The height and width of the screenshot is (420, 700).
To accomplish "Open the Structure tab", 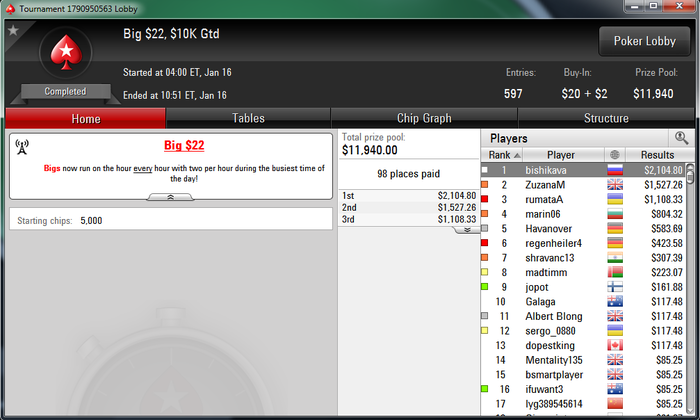I will point(606,118).
